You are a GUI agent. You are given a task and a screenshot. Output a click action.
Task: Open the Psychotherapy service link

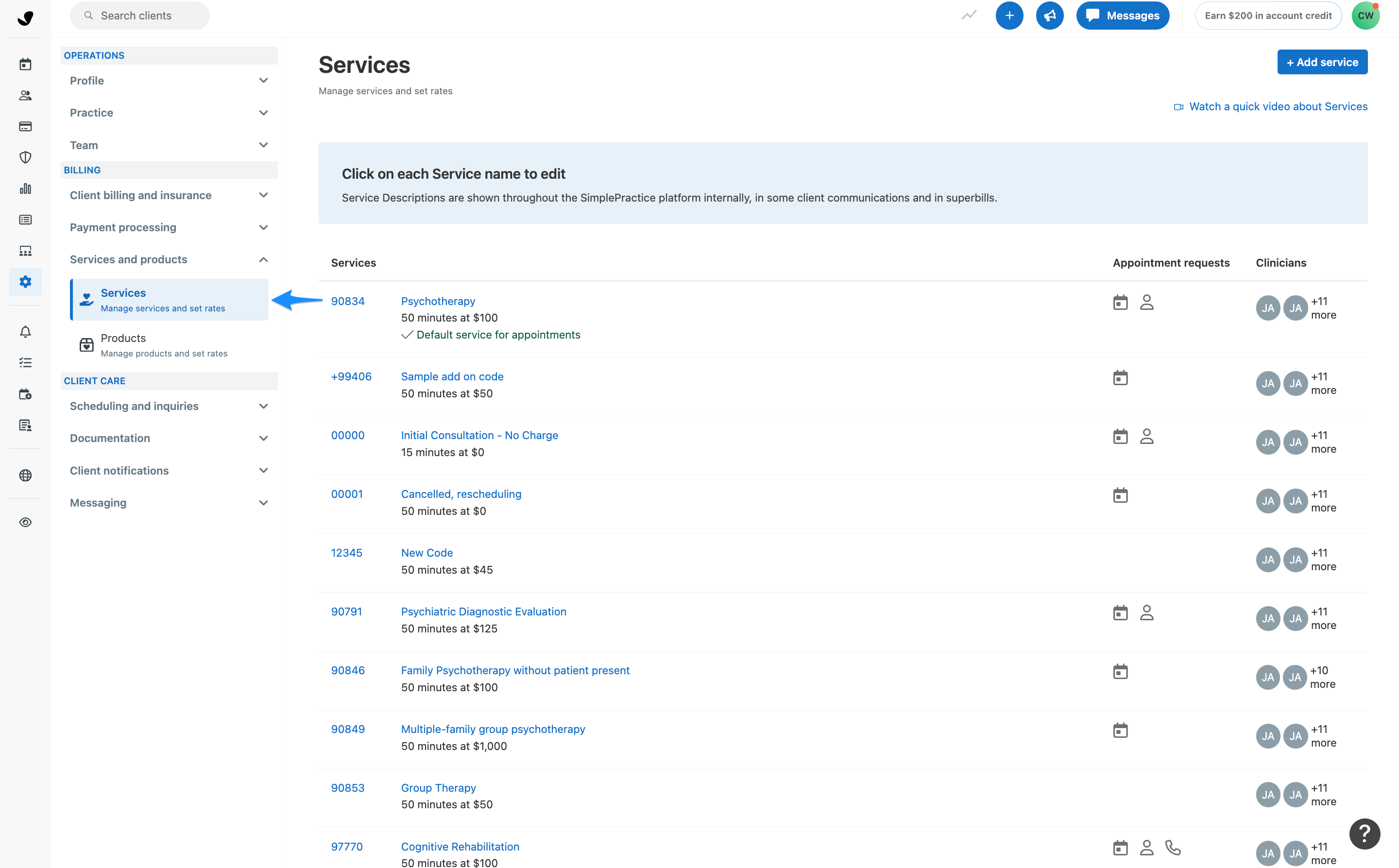tap(438, 301)
